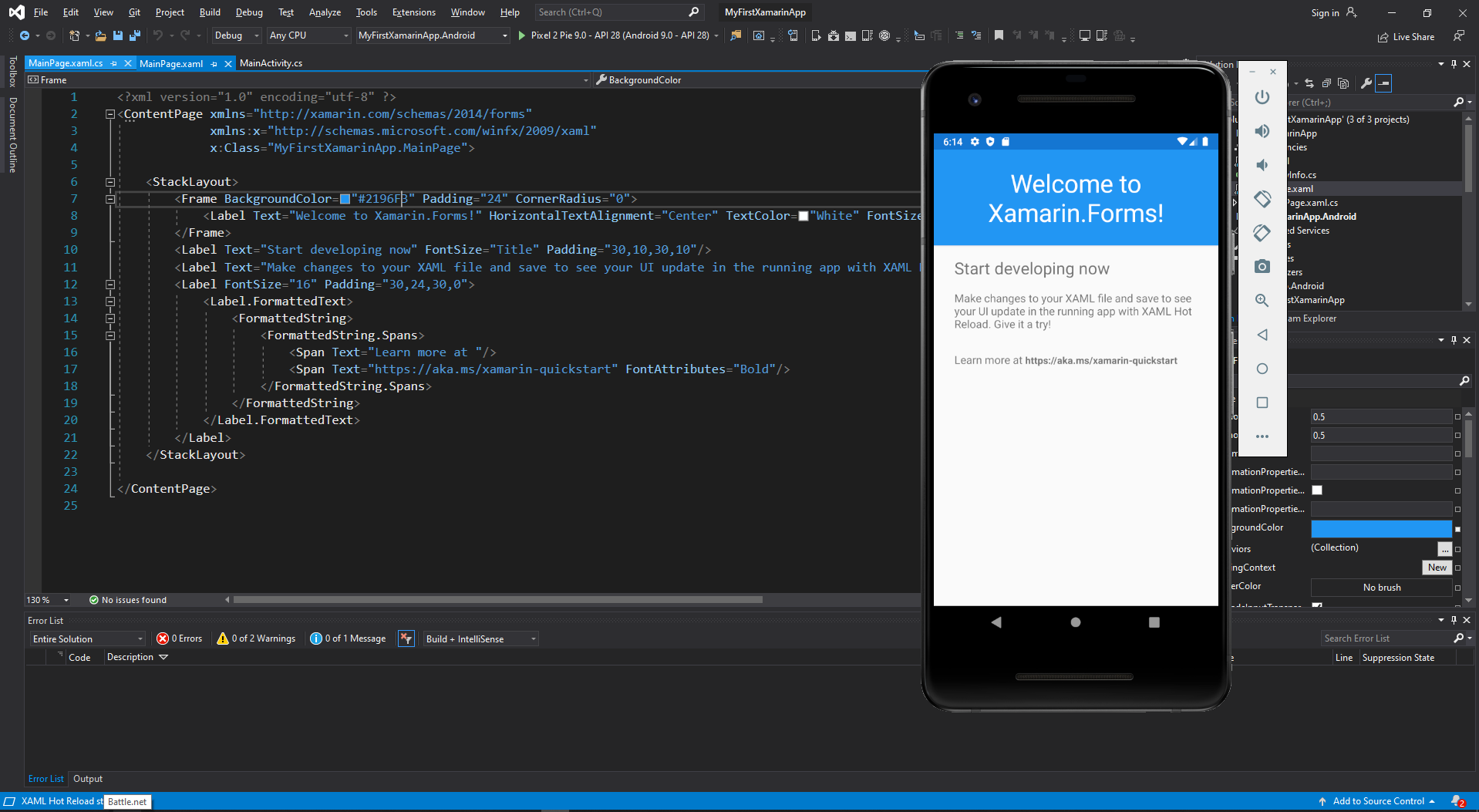Click the Error List clear filter icon
The height and width of the screenshot is (812, 1479).
(406, 638)
